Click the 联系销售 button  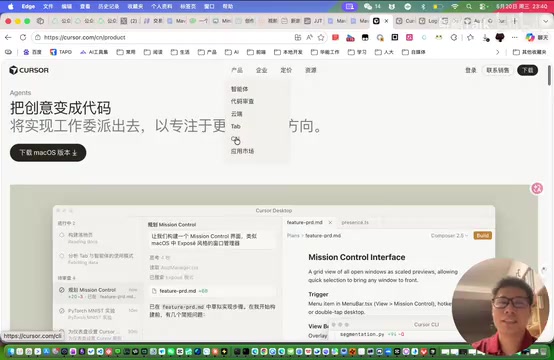click(x=497, y=70)
